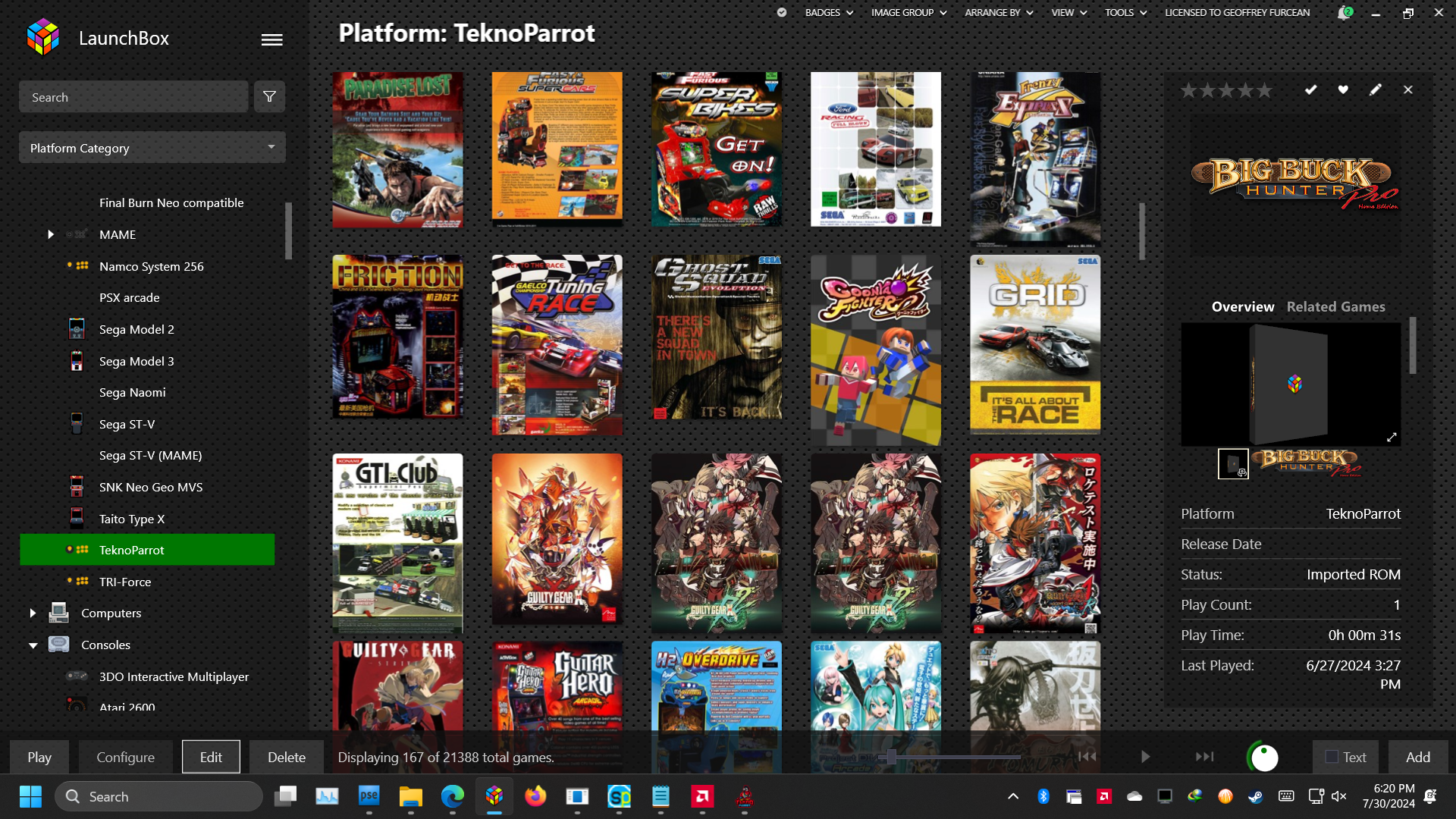Screen dimensions: 1456x819
Task: Open the TOOLS menu
Action: click(x=1125, y=13)
